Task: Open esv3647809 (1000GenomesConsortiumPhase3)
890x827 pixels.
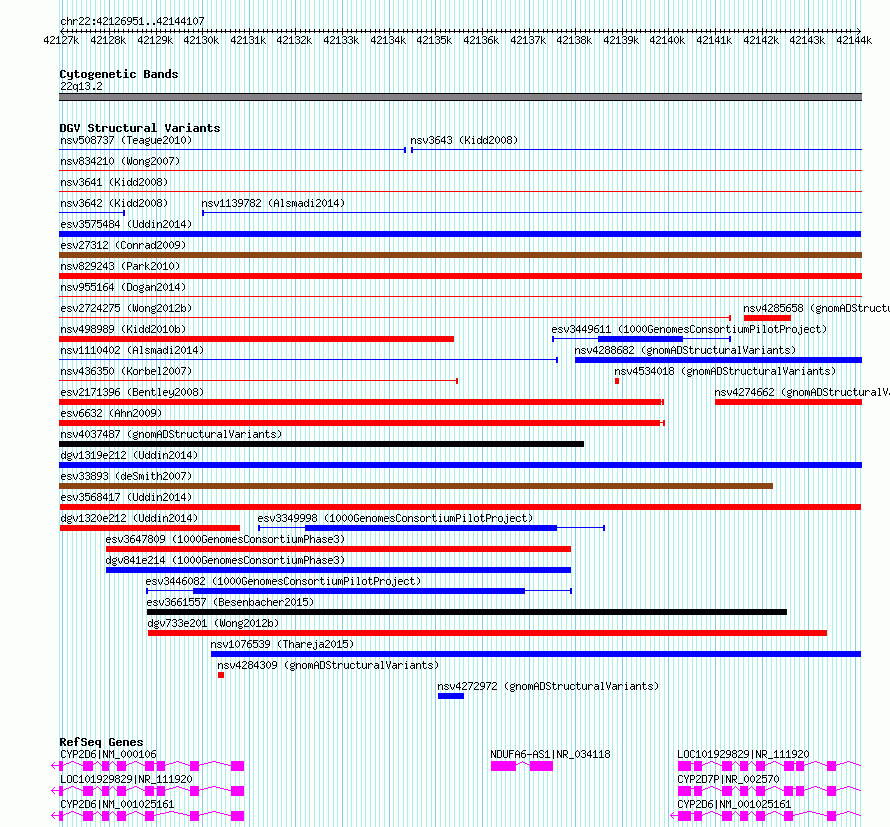Action: (x=225, y=539)
